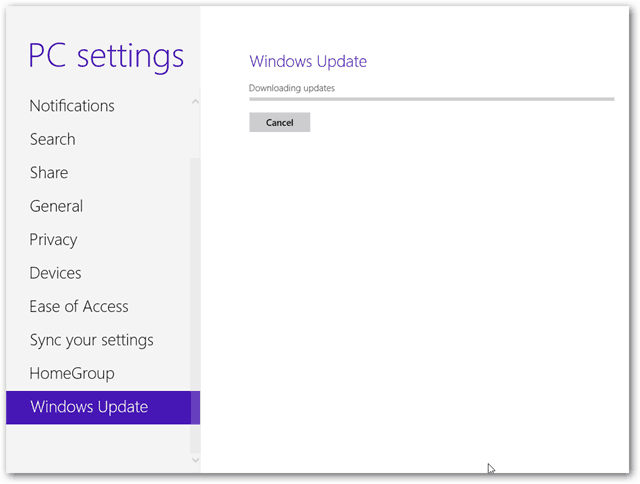Click the empty sidebar area below Windows Update
This screenshot has width=640, height=484.
coord(98,448)
